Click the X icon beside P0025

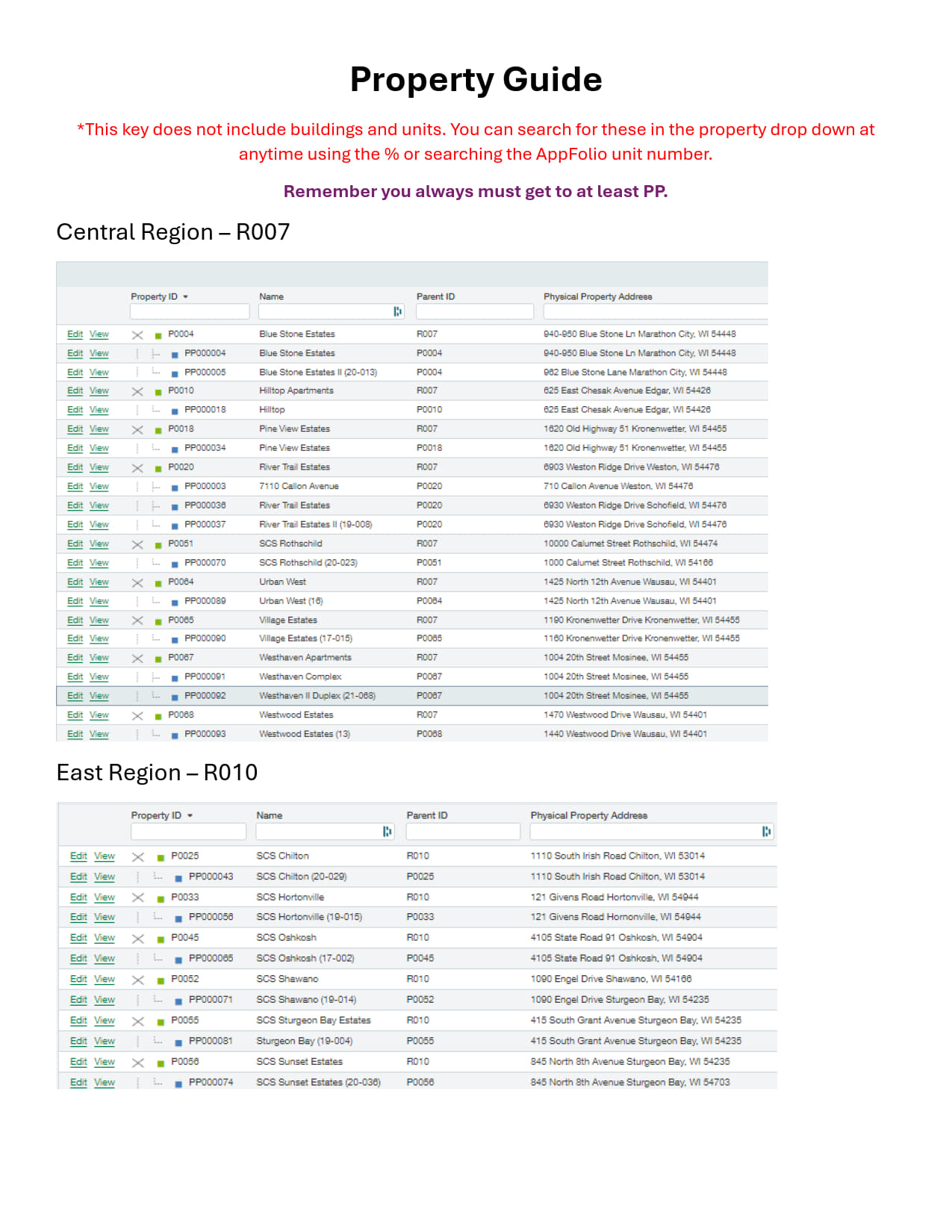(138, 857)
